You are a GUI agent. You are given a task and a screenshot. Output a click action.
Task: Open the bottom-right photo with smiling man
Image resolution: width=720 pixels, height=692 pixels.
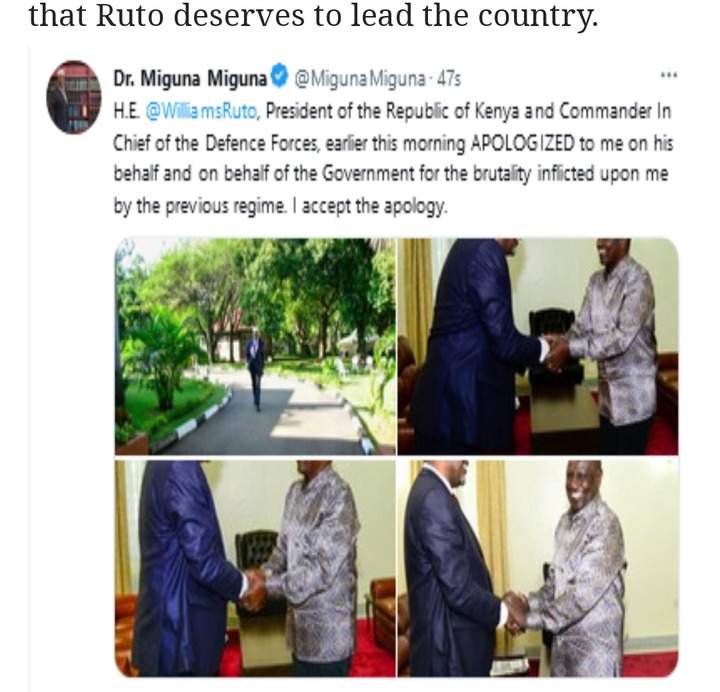point(538,568)
